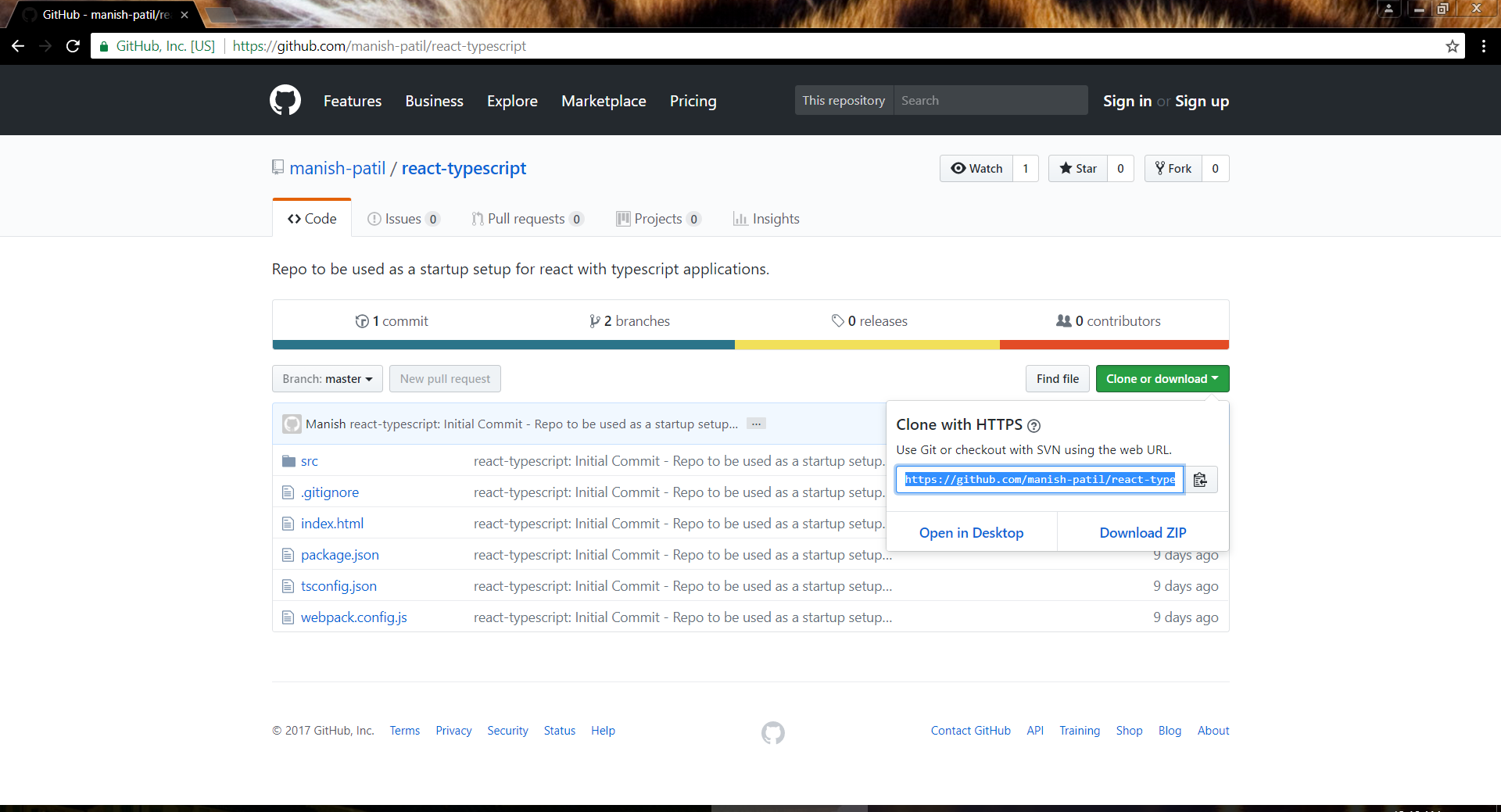Click the GitHub Octocat logo in header
The height and width of the screenshot is (812, 1501).
coord(285,101)
